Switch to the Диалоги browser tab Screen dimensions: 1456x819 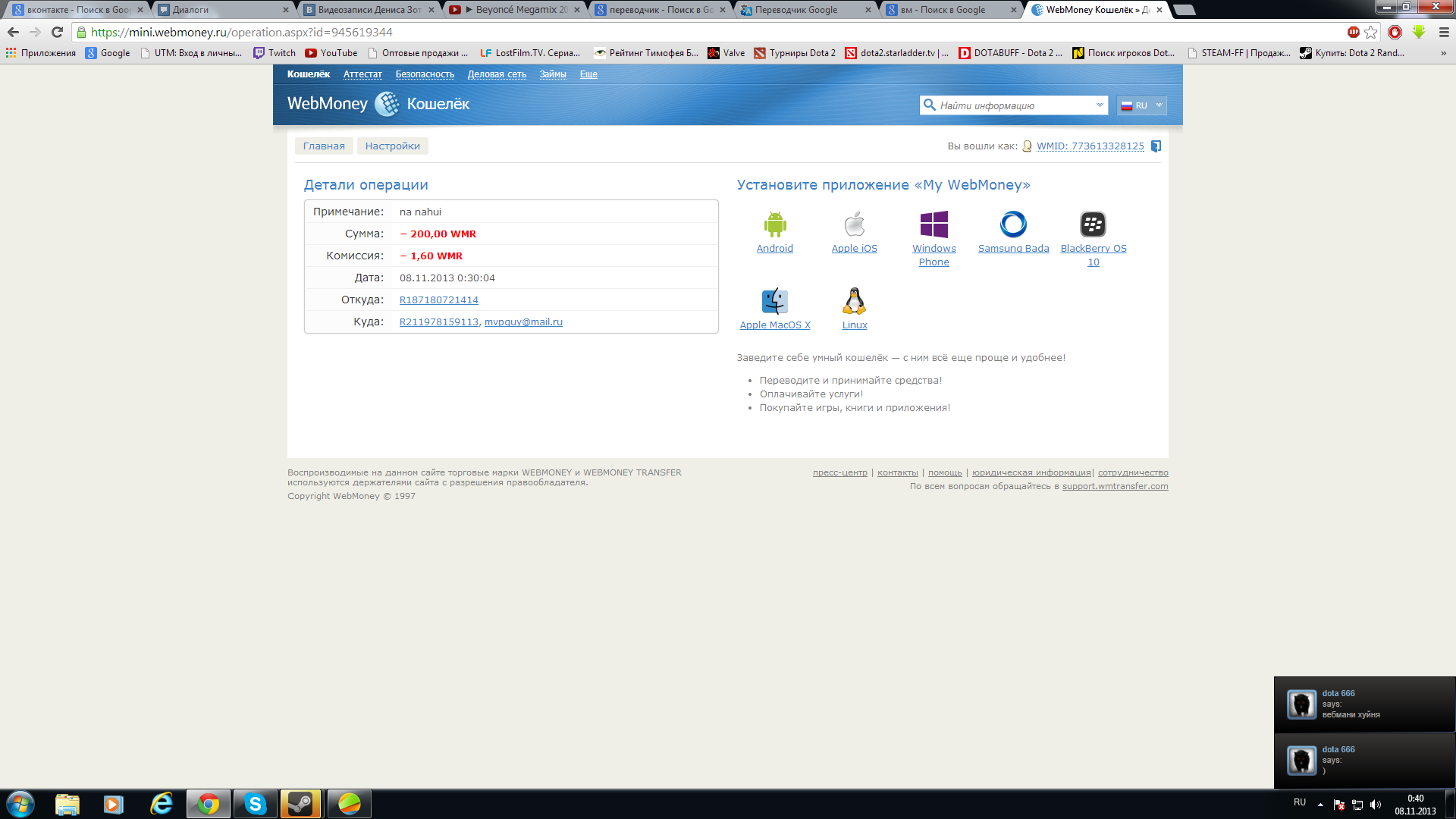click(223, 10)
